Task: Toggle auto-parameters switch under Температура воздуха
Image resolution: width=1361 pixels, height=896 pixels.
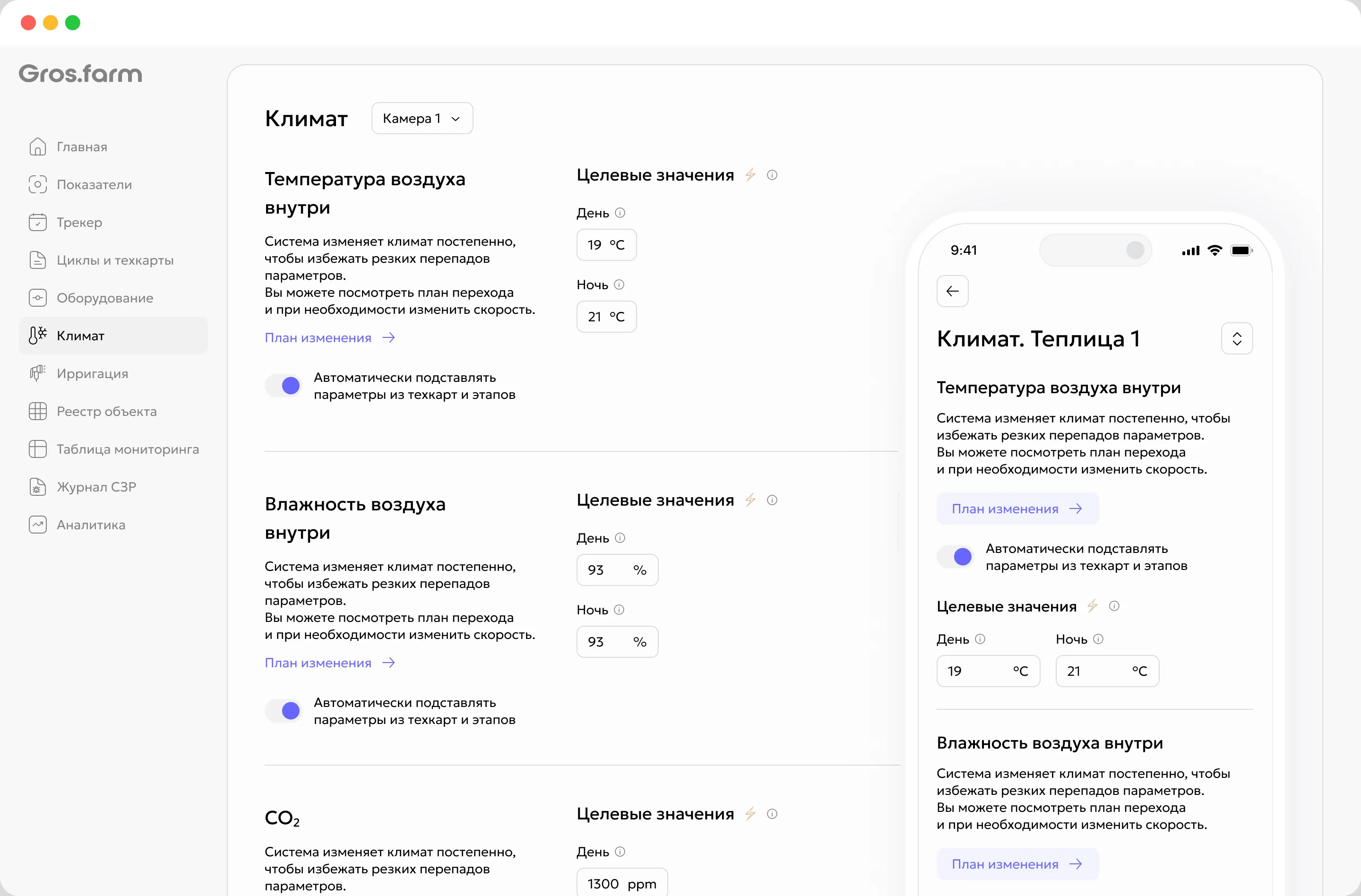Action: click(x=283, y=386)
